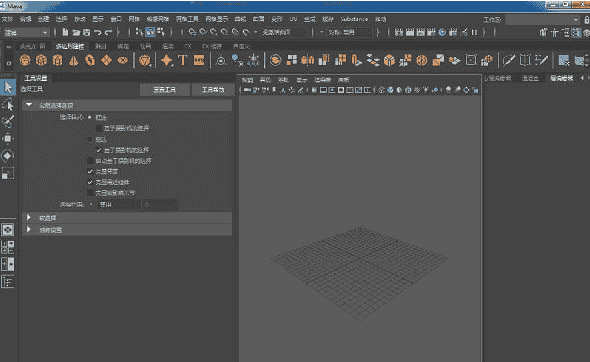Create a polygon cylinder from shelf

57,60
